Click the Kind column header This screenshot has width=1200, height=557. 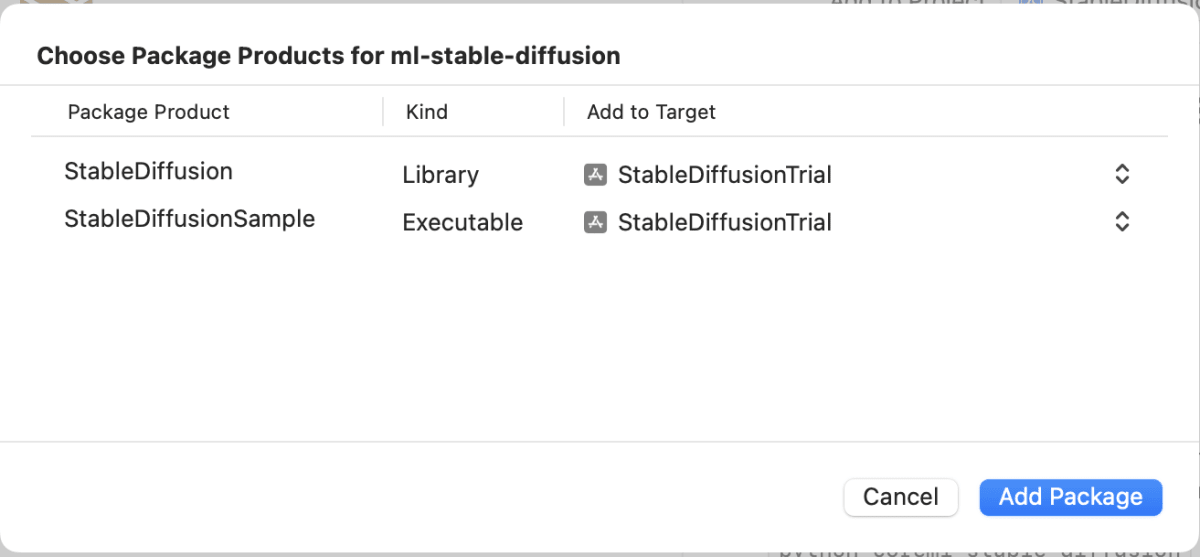tap(427, 112)
